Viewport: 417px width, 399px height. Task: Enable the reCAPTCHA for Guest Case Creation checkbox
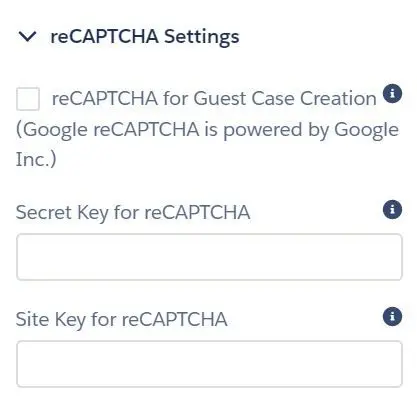tap(28, 99)
